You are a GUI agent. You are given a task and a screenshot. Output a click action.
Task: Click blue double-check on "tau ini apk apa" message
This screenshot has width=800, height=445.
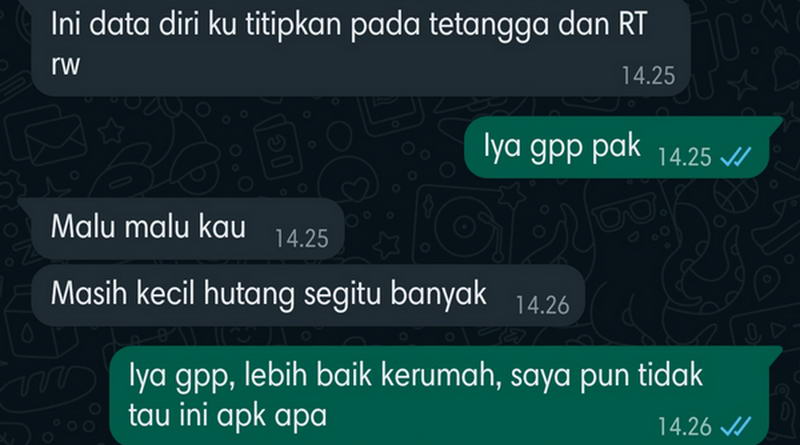pos(735,426)
